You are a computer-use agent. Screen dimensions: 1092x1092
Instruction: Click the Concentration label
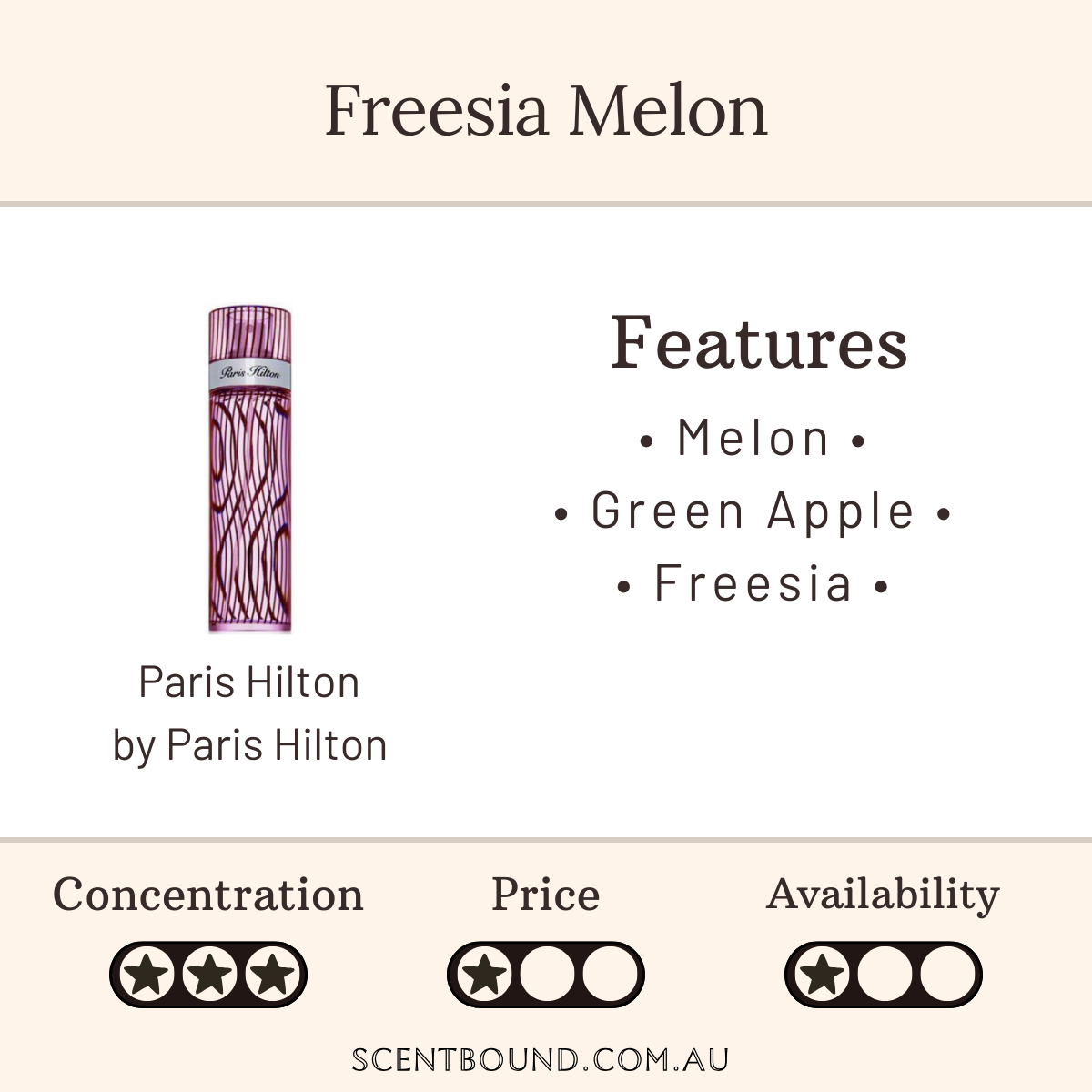(x=208, y=895)
